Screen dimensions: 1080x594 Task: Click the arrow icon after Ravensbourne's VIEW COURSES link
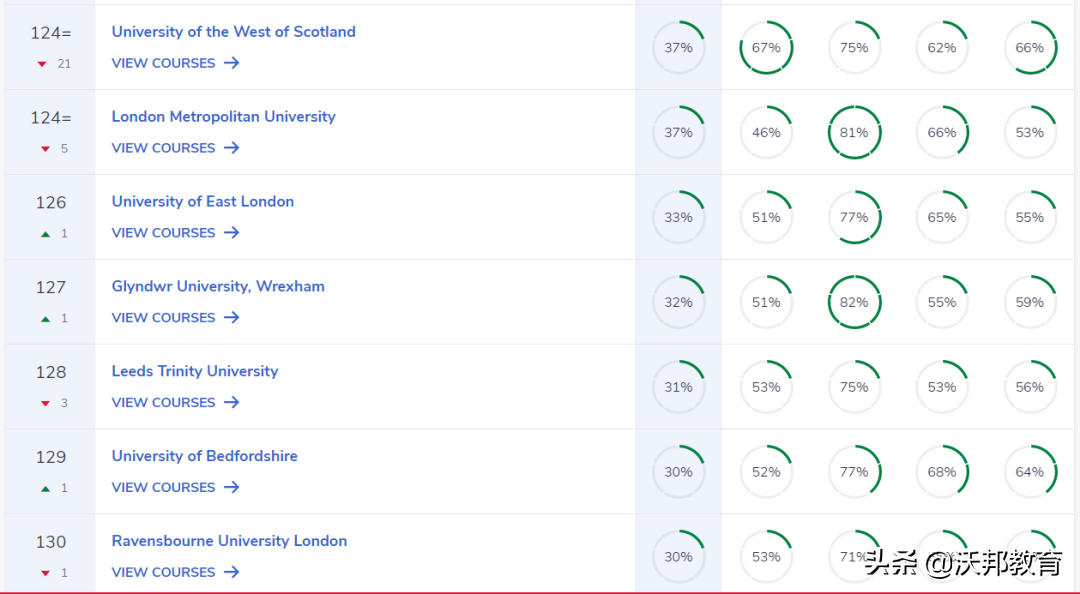(x=231, y=572)
